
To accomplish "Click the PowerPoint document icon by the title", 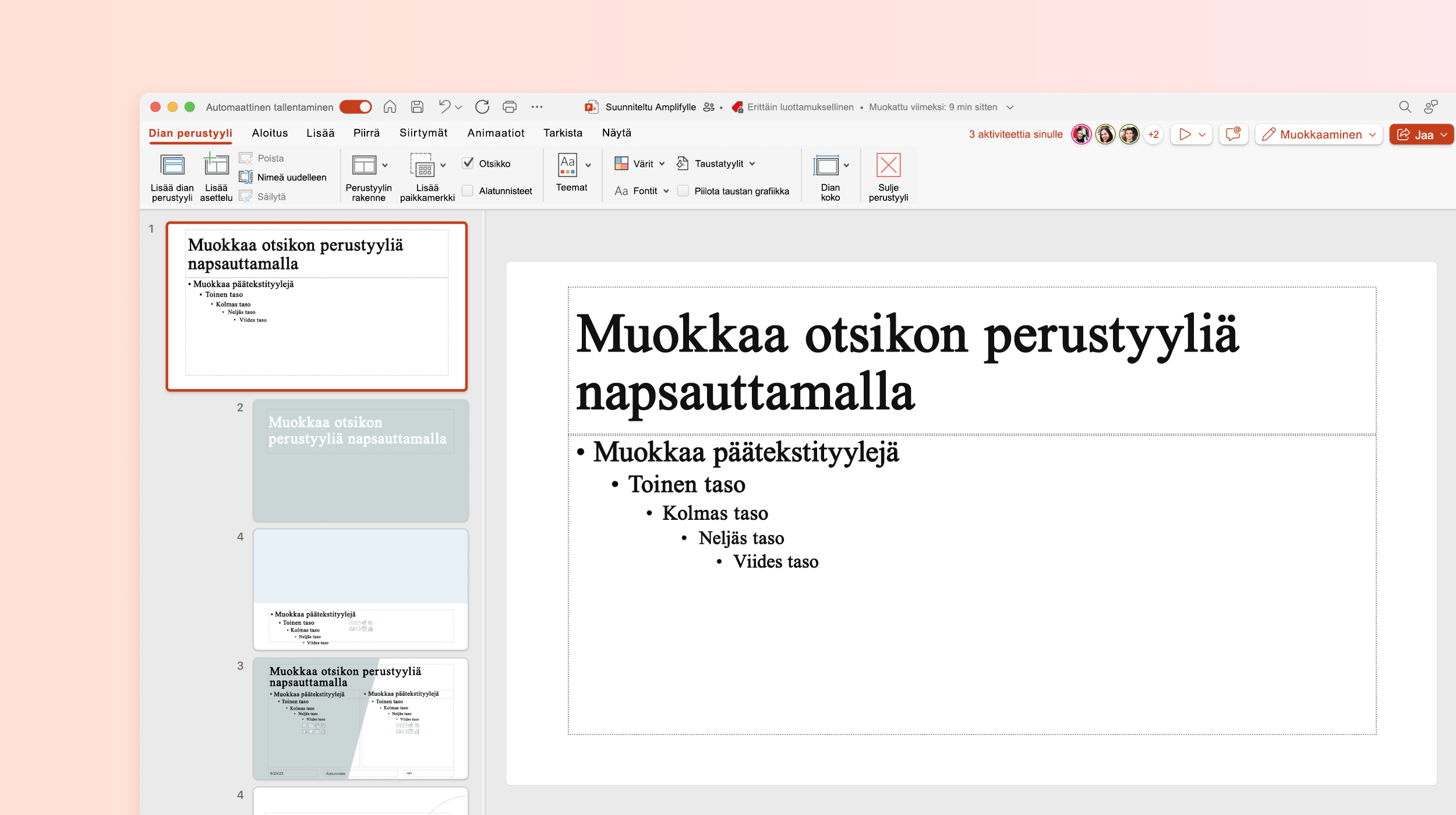I will pos(591,107).
